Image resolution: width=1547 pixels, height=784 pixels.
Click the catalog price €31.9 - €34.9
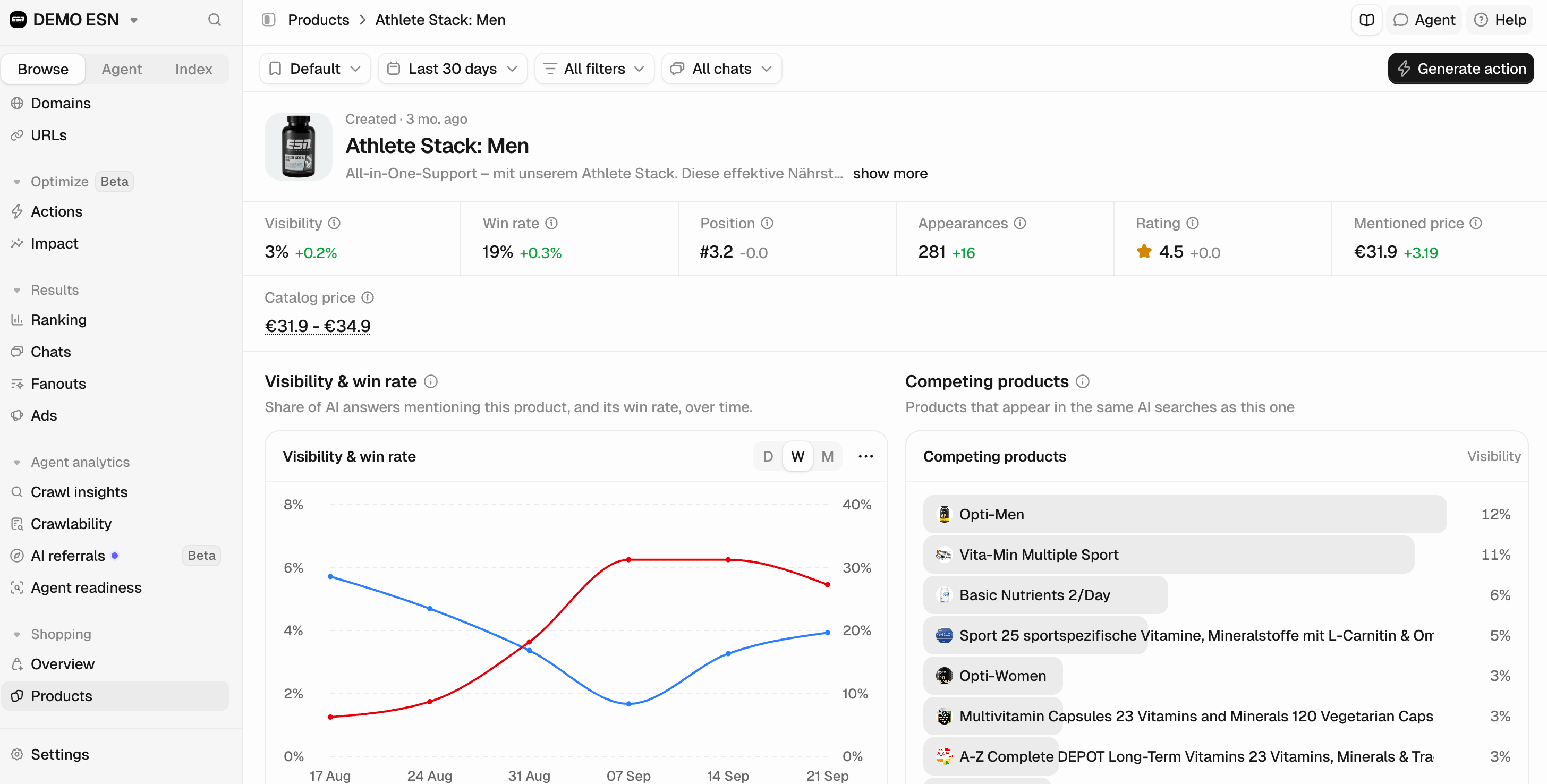tap(317, 326)
